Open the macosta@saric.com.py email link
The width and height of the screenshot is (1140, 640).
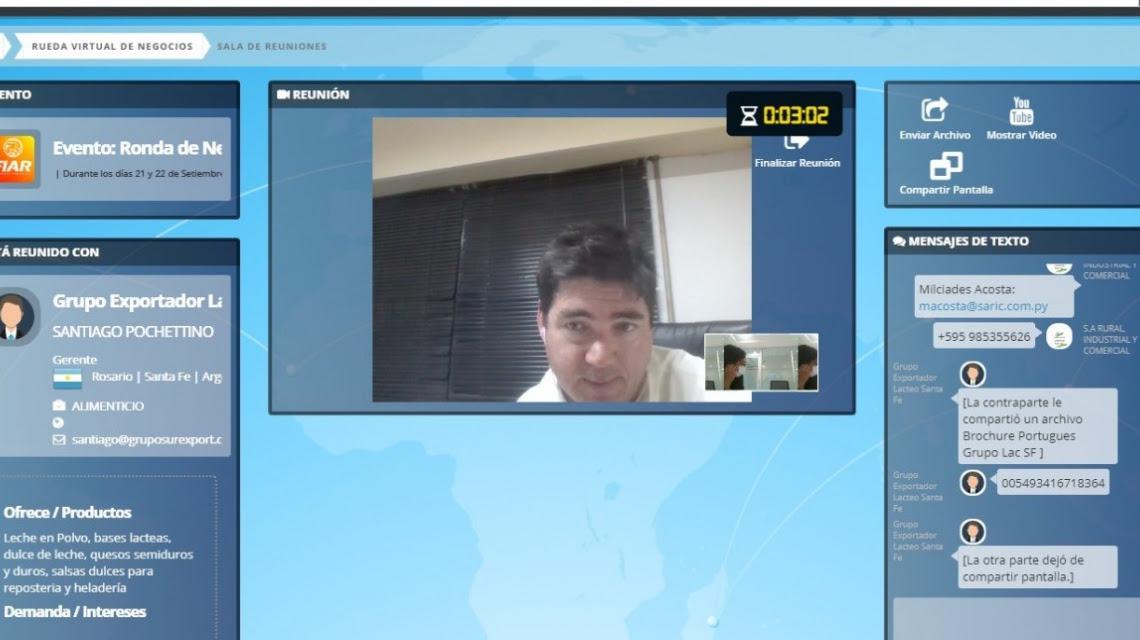[x=983, y=306]
